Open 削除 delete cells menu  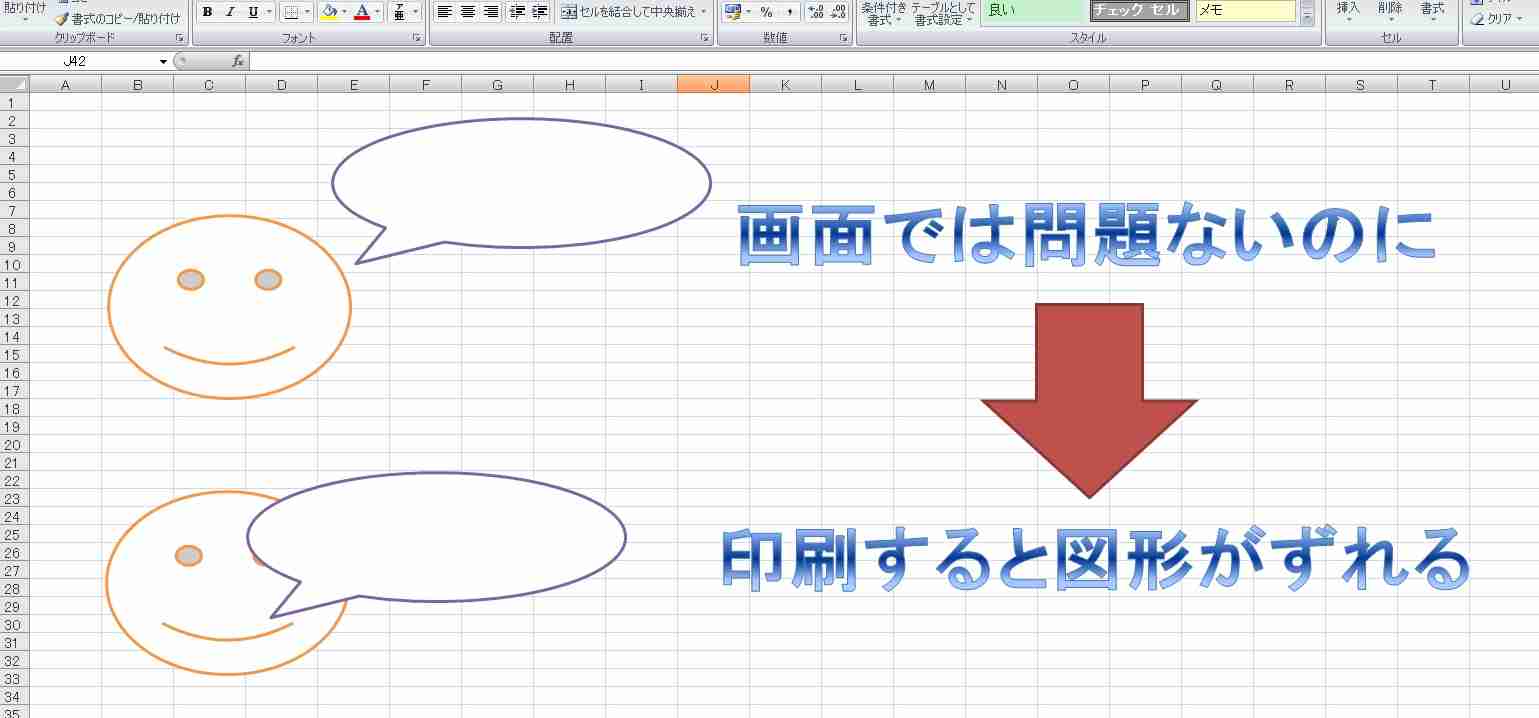[1390, 11]
